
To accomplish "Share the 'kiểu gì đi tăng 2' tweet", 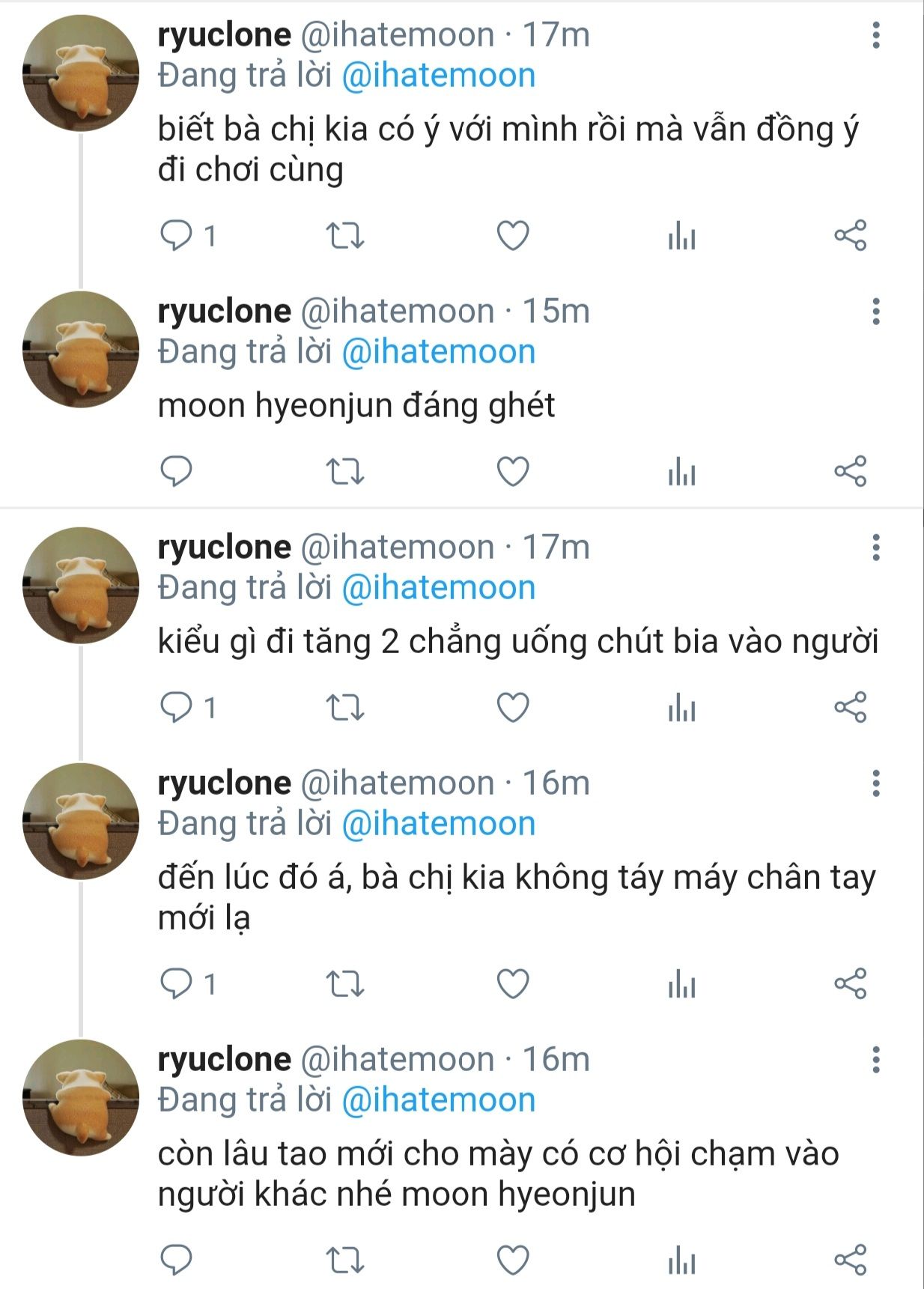I will click(850, 707).
